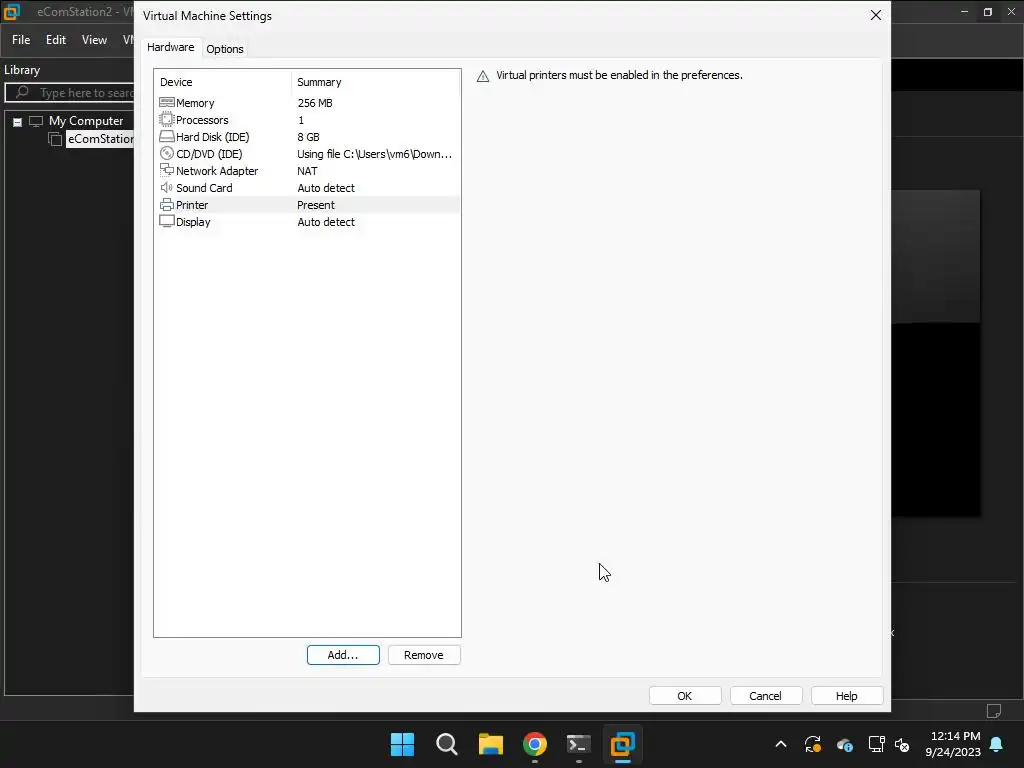This screenshot has height=768, width=1024.
Task: Select the CD/DVD (IDE) row label
Action: [209, 154]
